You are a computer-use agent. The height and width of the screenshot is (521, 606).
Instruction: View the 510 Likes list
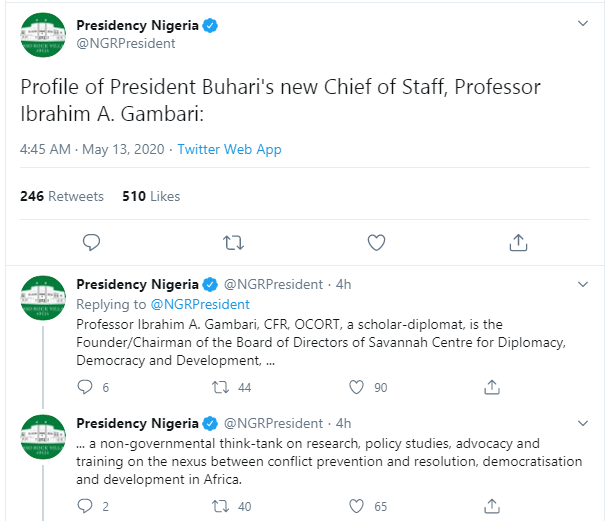pos(151,196)
